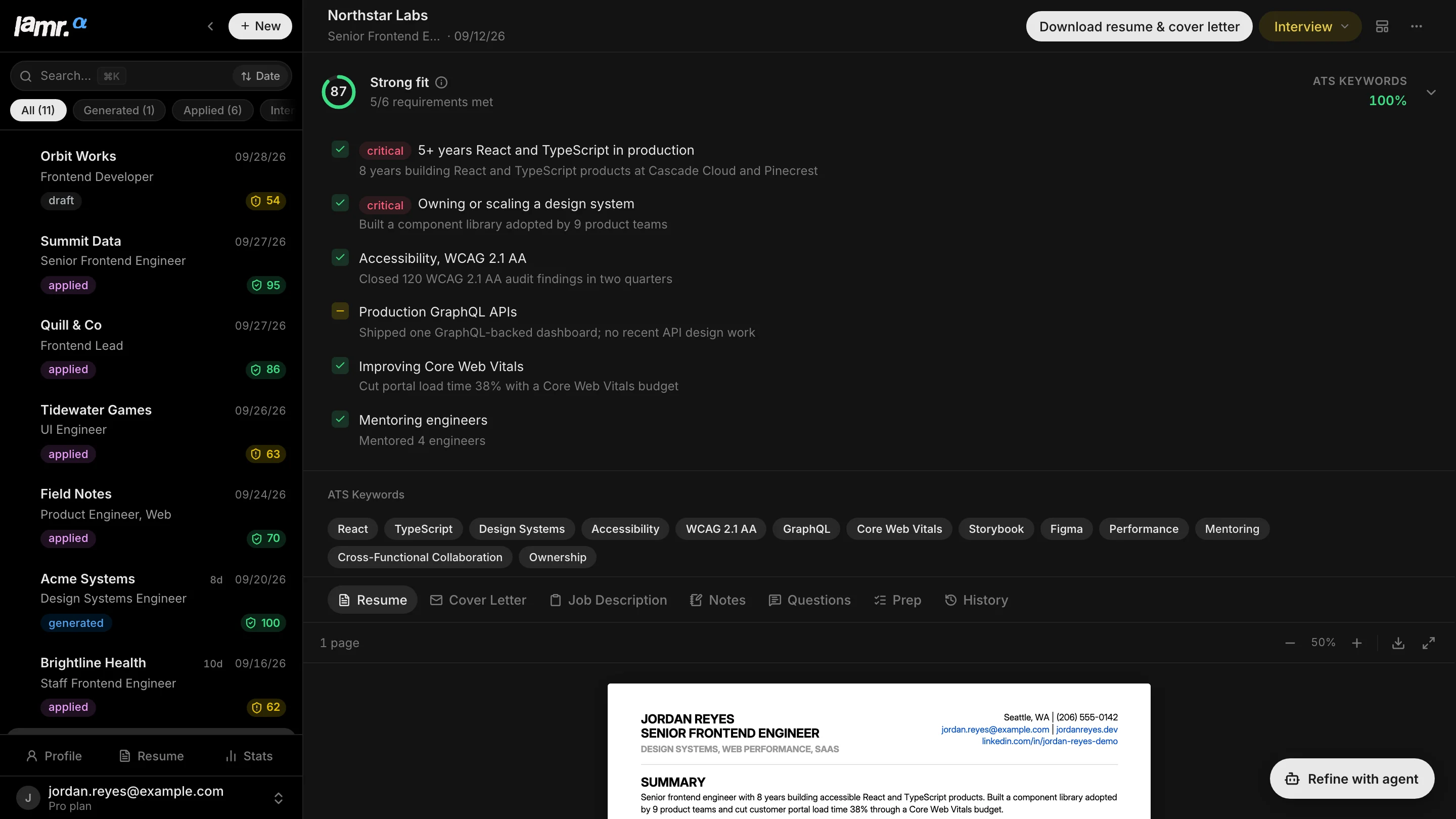The image size is (1456, 819).
Task: Zoom out the resume preview
Action: click(1290, 643)
